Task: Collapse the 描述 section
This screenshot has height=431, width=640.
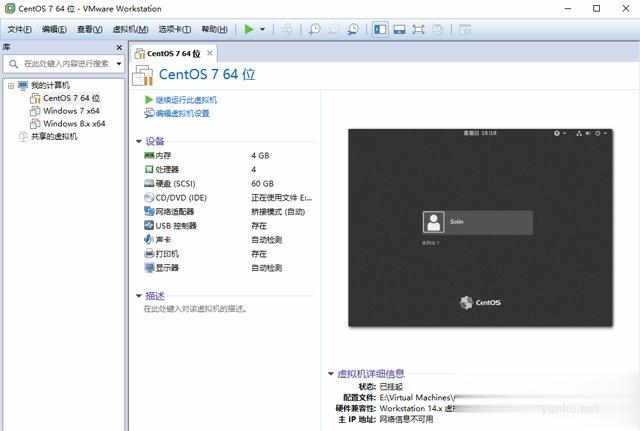Action: [x=139, y=296]
